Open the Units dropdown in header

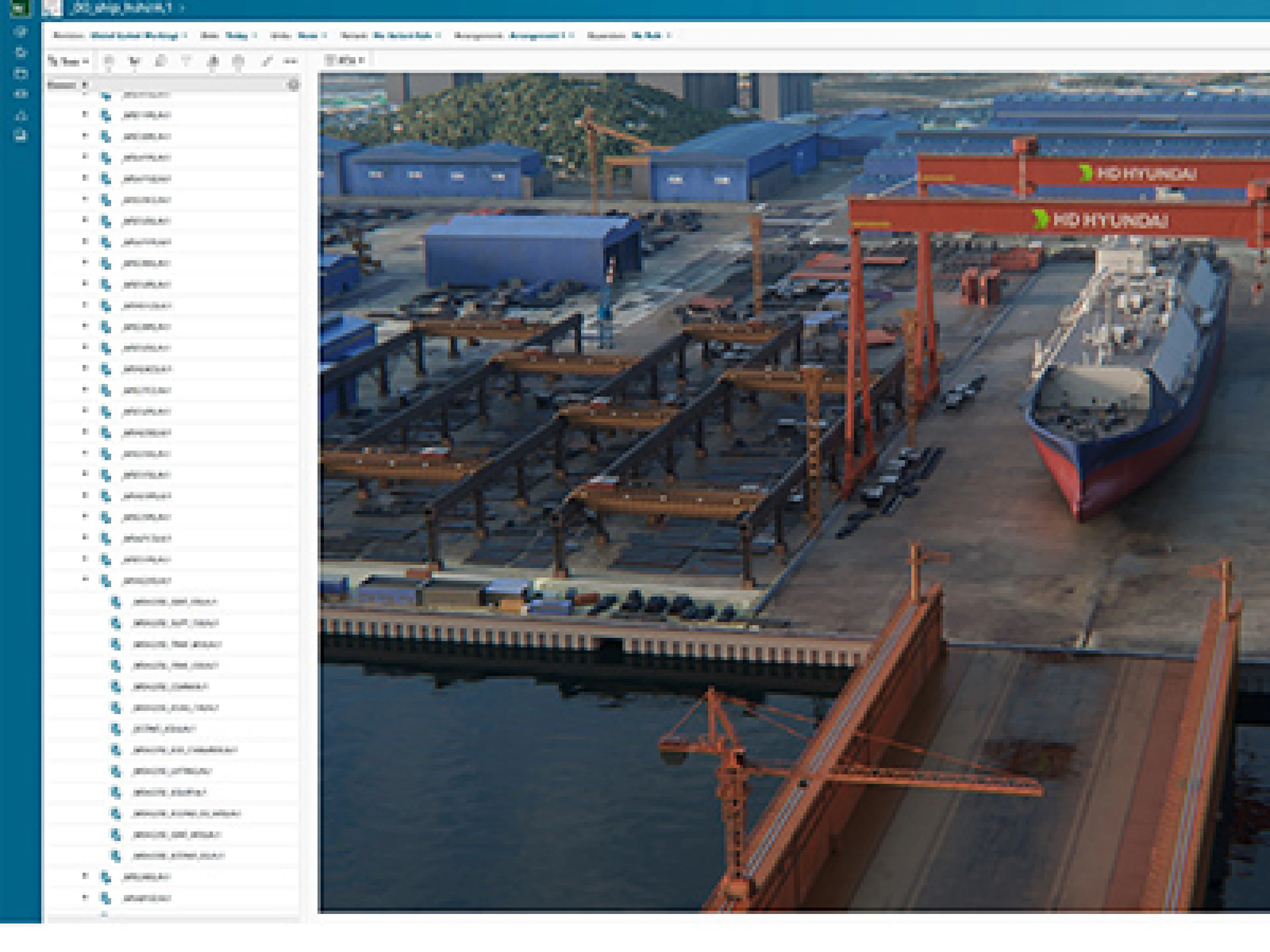(x=312, y=36)
